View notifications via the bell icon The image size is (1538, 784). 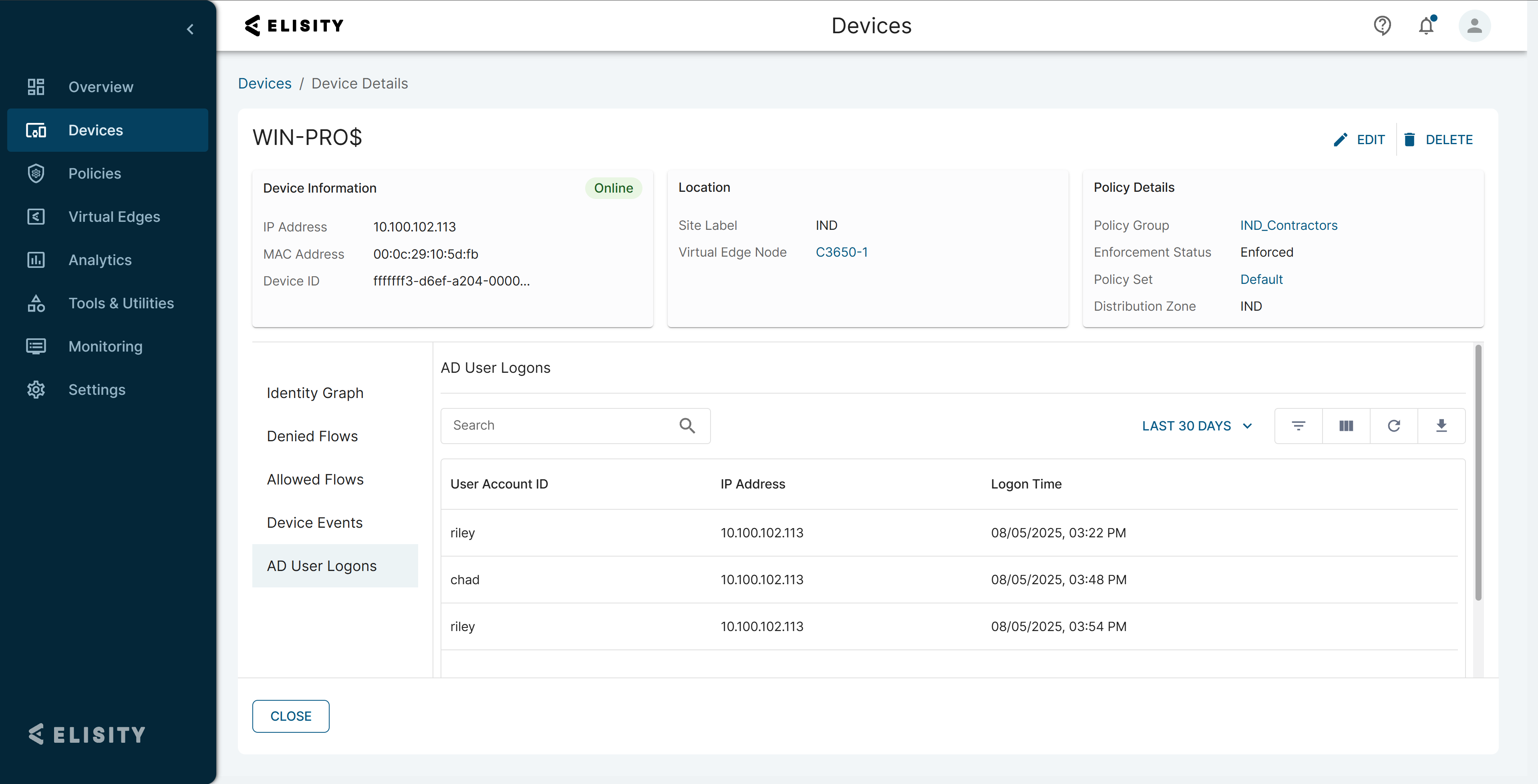[1426, 26]
